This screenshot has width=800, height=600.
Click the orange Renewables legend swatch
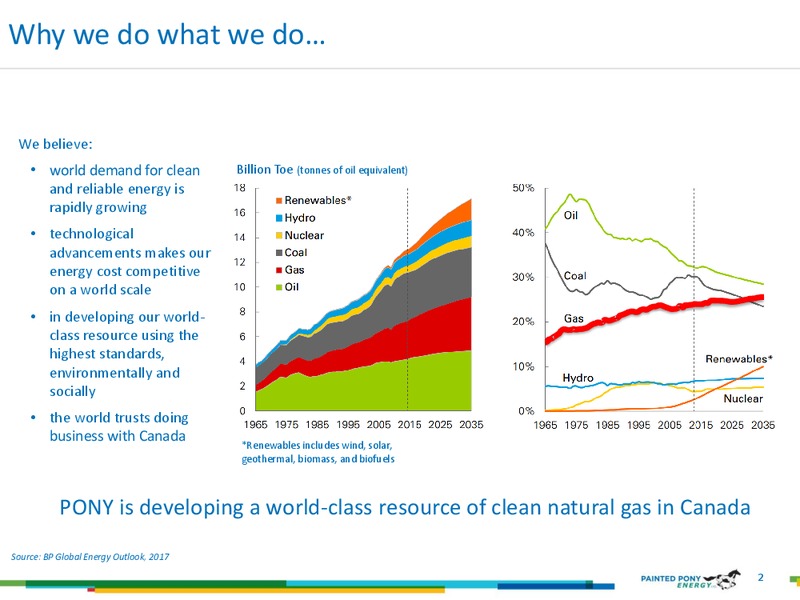click(x=279, y=201)
